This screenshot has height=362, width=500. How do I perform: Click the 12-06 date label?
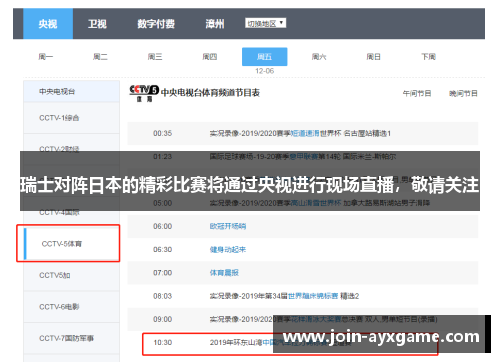(x=265, y=71)
